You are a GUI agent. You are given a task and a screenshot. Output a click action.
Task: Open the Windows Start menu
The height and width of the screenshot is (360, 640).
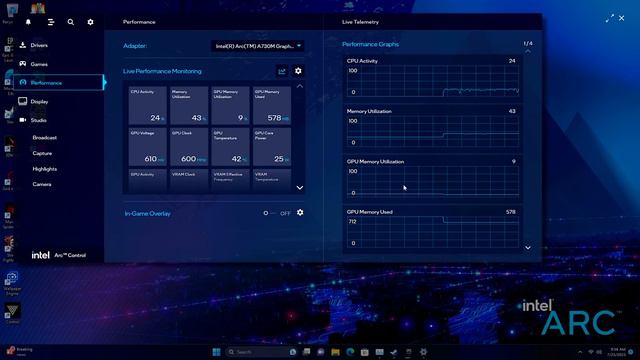pyautogui.click(x=216, y=352)
